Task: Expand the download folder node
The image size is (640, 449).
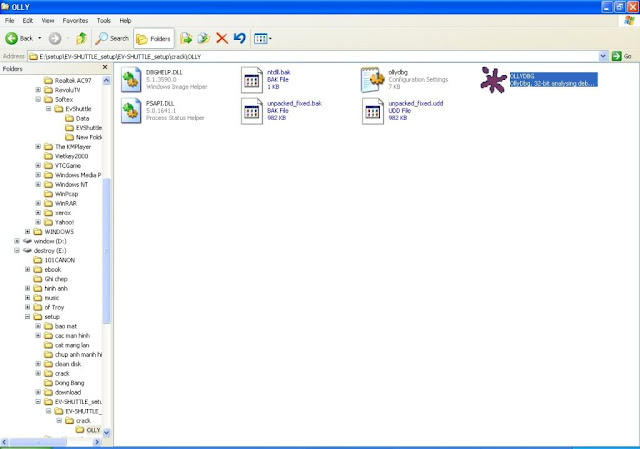Action: [x=38, y=392]
